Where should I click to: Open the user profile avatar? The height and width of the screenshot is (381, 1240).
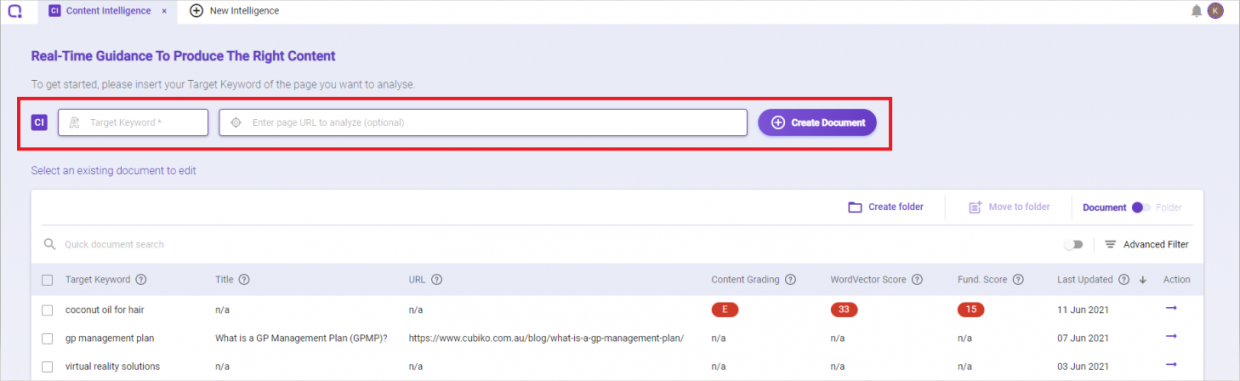(x=1216, y=11)
